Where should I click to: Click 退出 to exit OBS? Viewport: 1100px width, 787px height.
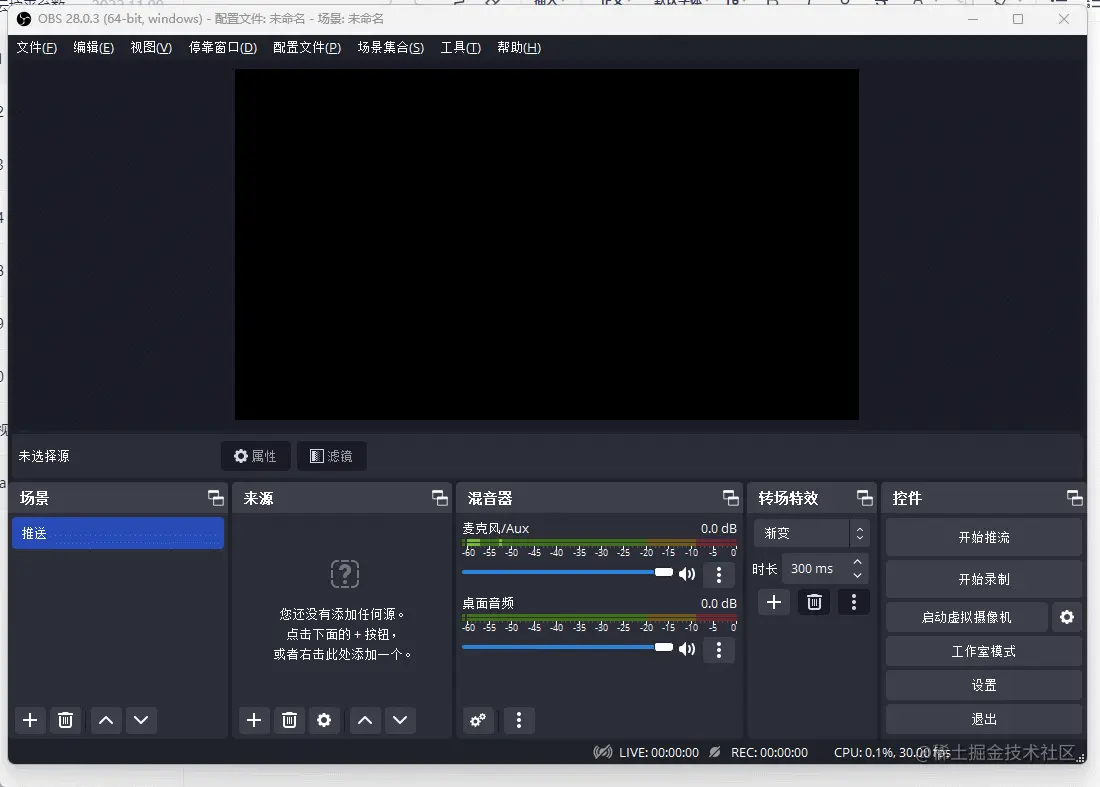click(x=984, y=720)
